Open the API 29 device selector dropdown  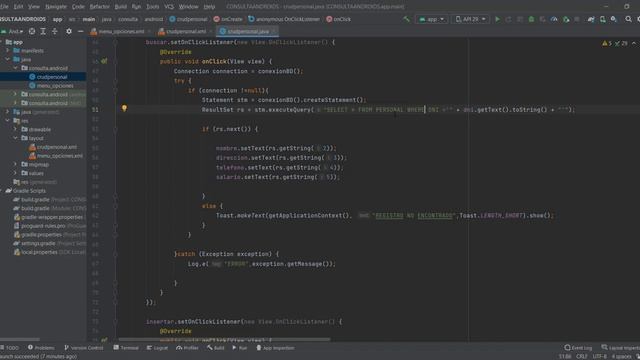pos(470,19)
